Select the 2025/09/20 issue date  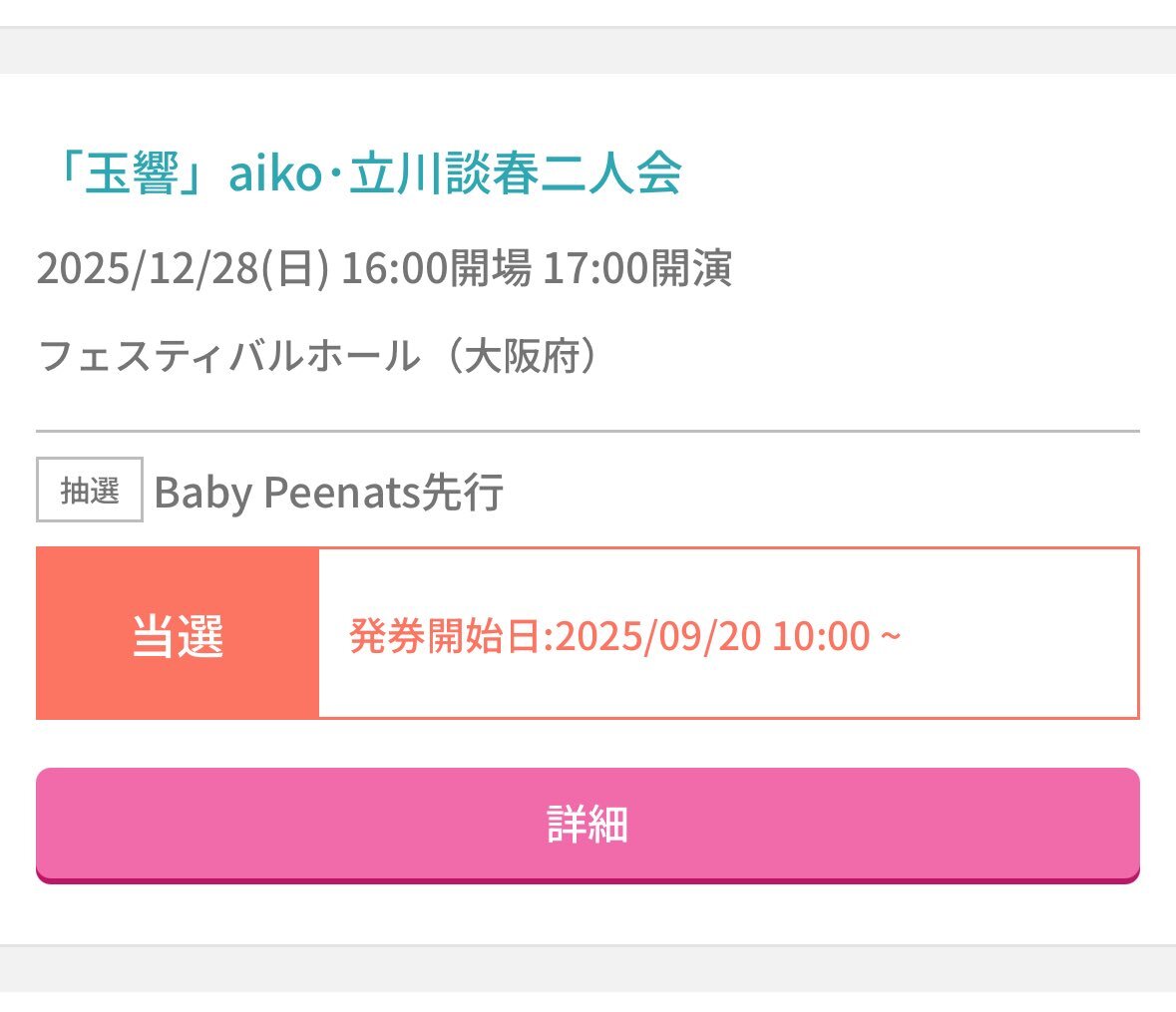657,636
